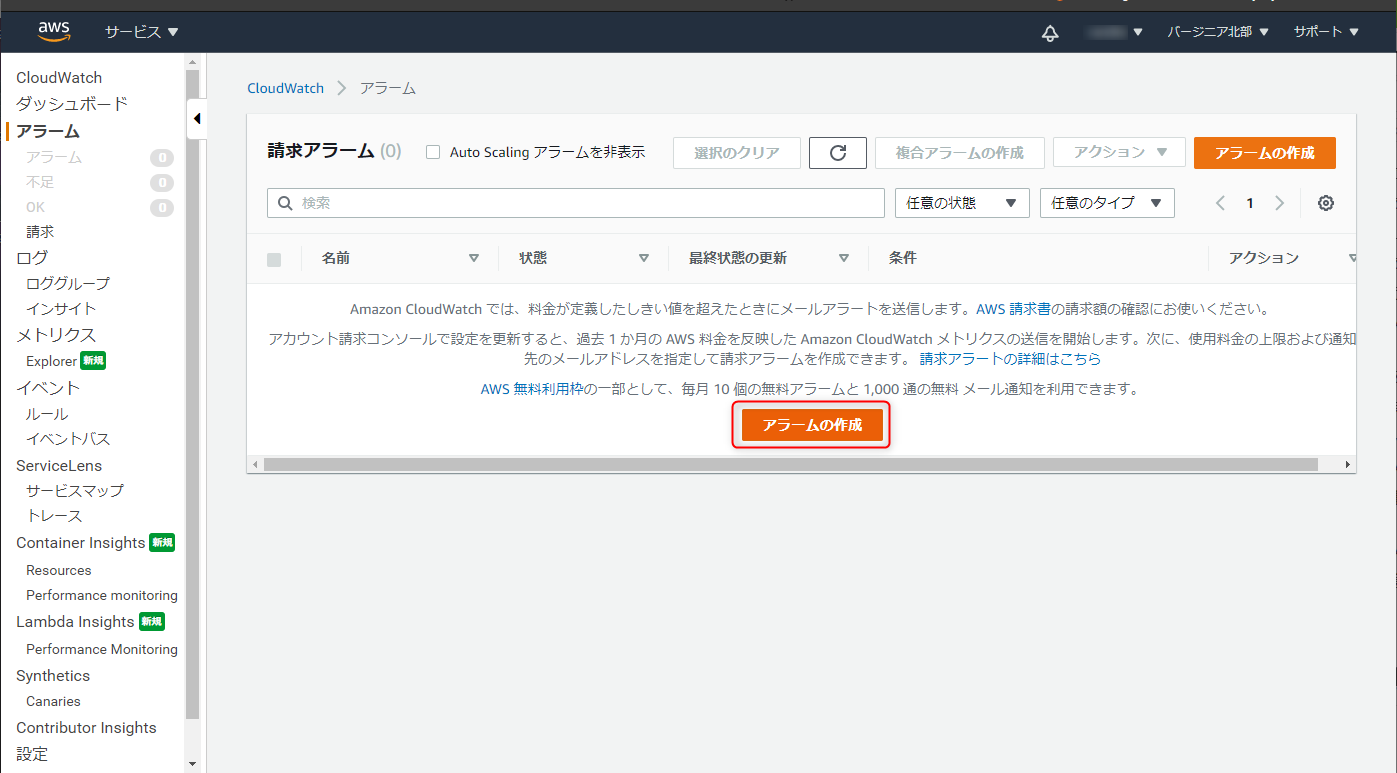Open table settings gear icon
The width and height of the screenshot is (1397, 773).
[x=1326, y=203]
